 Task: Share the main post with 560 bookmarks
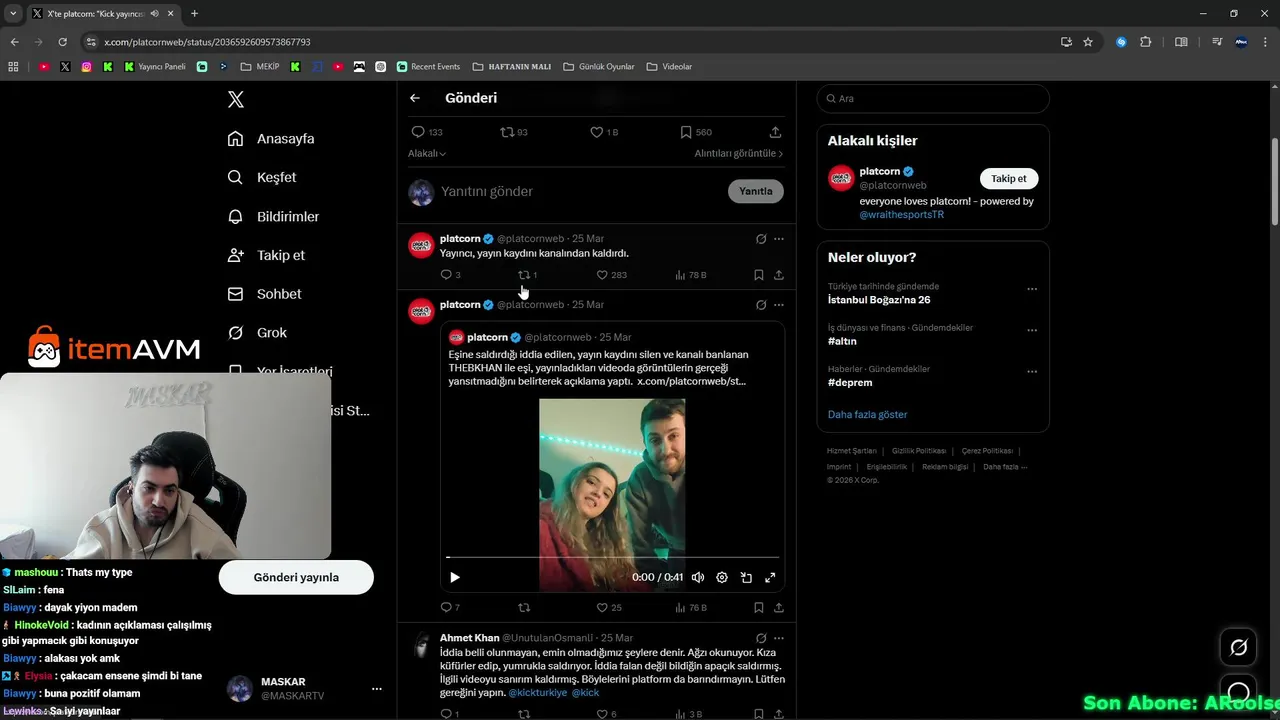pyautogui.click(x=775, y=132)
